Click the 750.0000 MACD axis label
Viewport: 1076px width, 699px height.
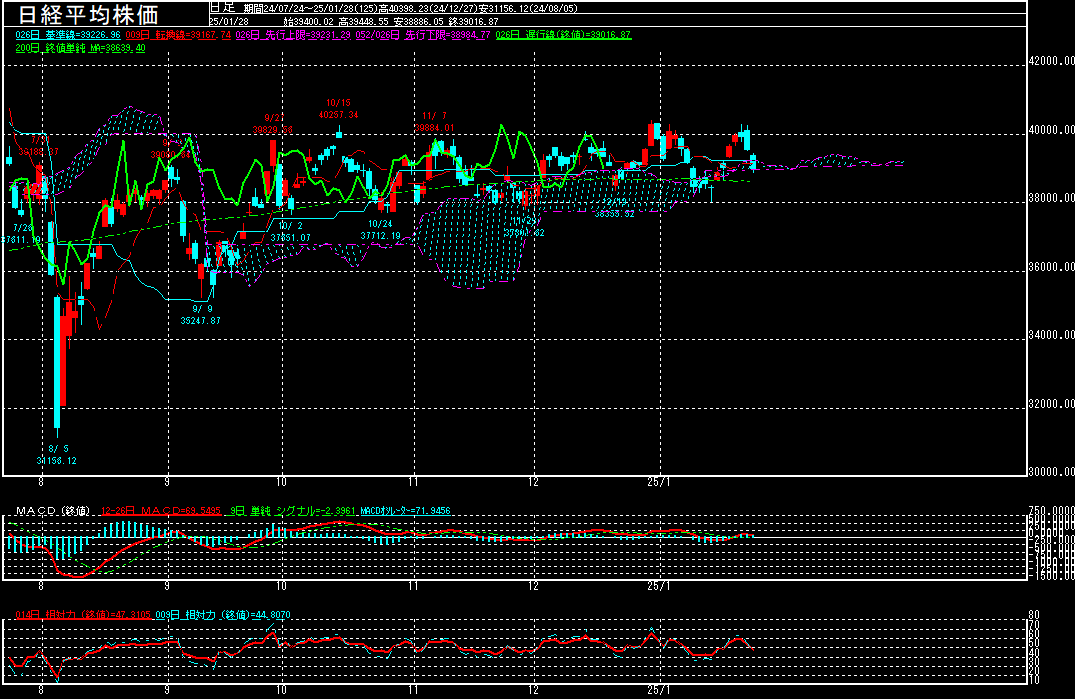(x=1052, y=510)
